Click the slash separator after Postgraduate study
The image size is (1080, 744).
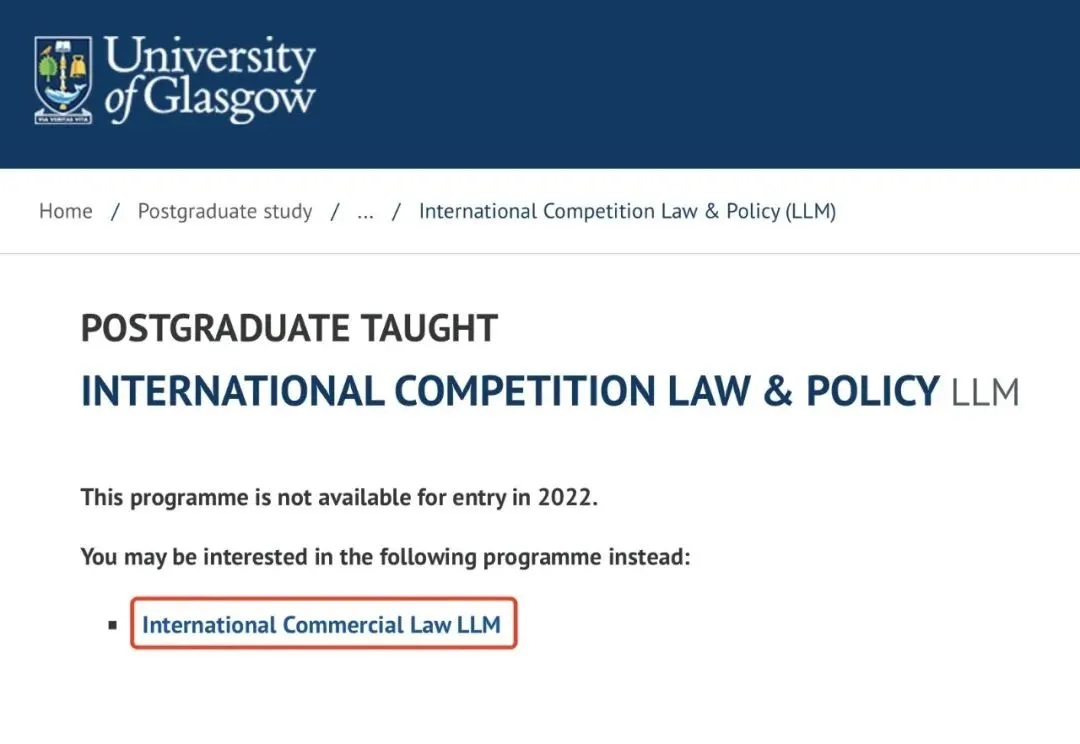point(335,211)
